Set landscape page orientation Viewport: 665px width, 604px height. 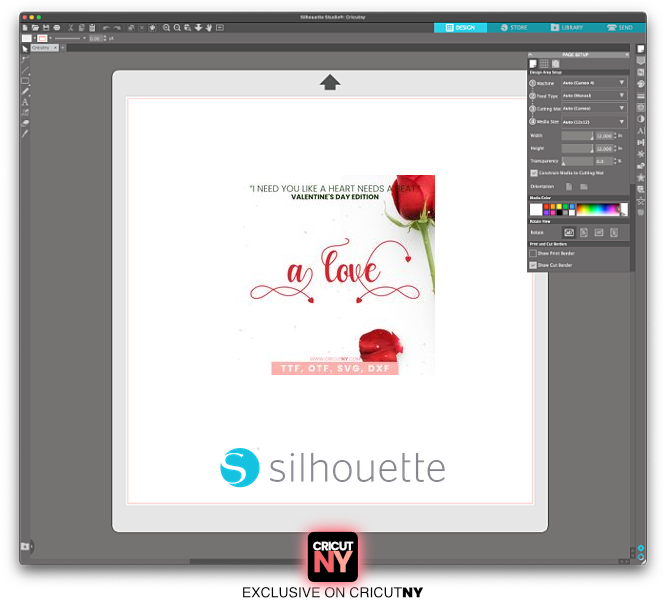click(584, 187)
